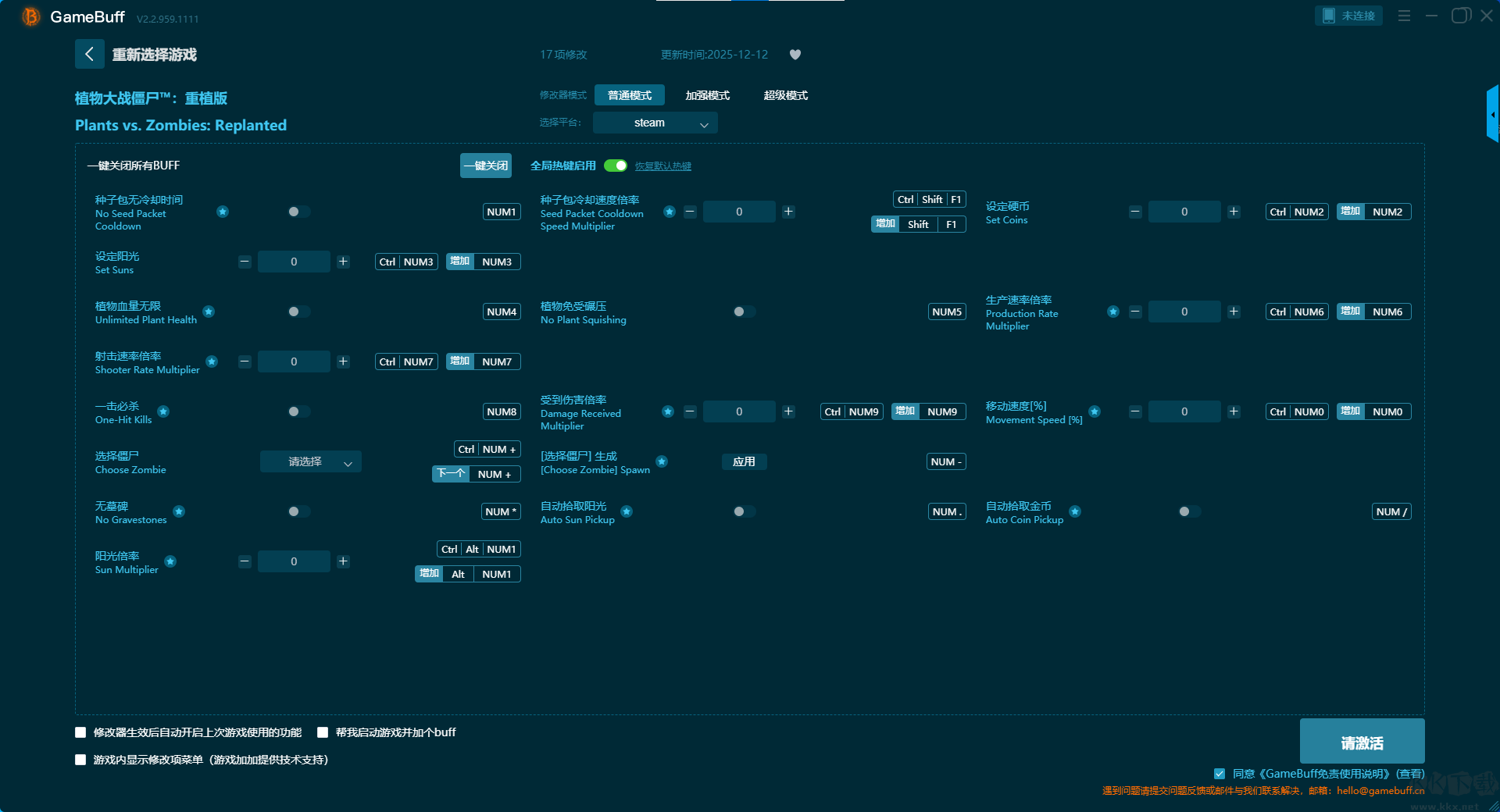Click star icon beside Auto Sun Pickup

click(627, 511)
